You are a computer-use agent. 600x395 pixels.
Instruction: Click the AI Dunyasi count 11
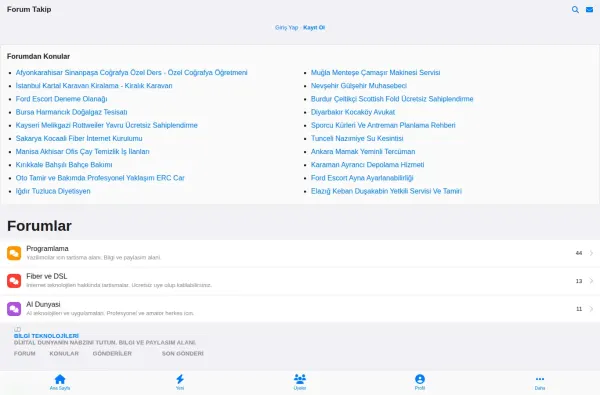[x=579, y=309]
